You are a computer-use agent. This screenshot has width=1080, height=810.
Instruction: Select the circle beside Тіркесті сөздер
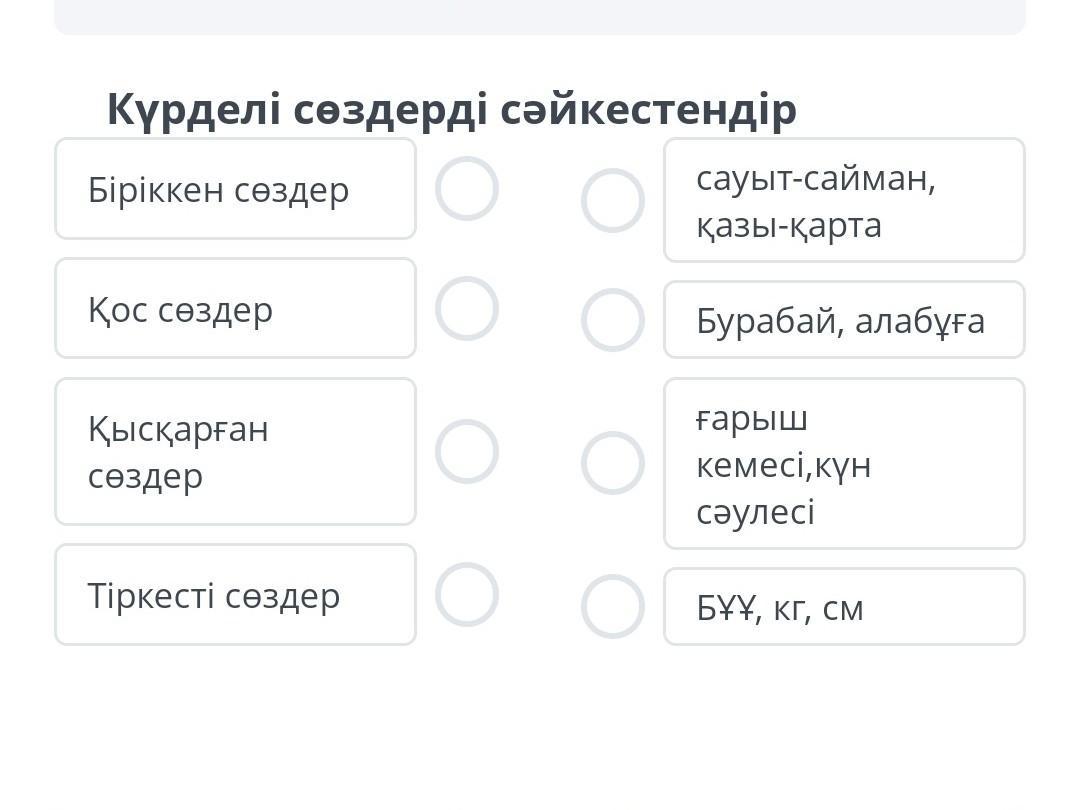(x=467, y=595)
